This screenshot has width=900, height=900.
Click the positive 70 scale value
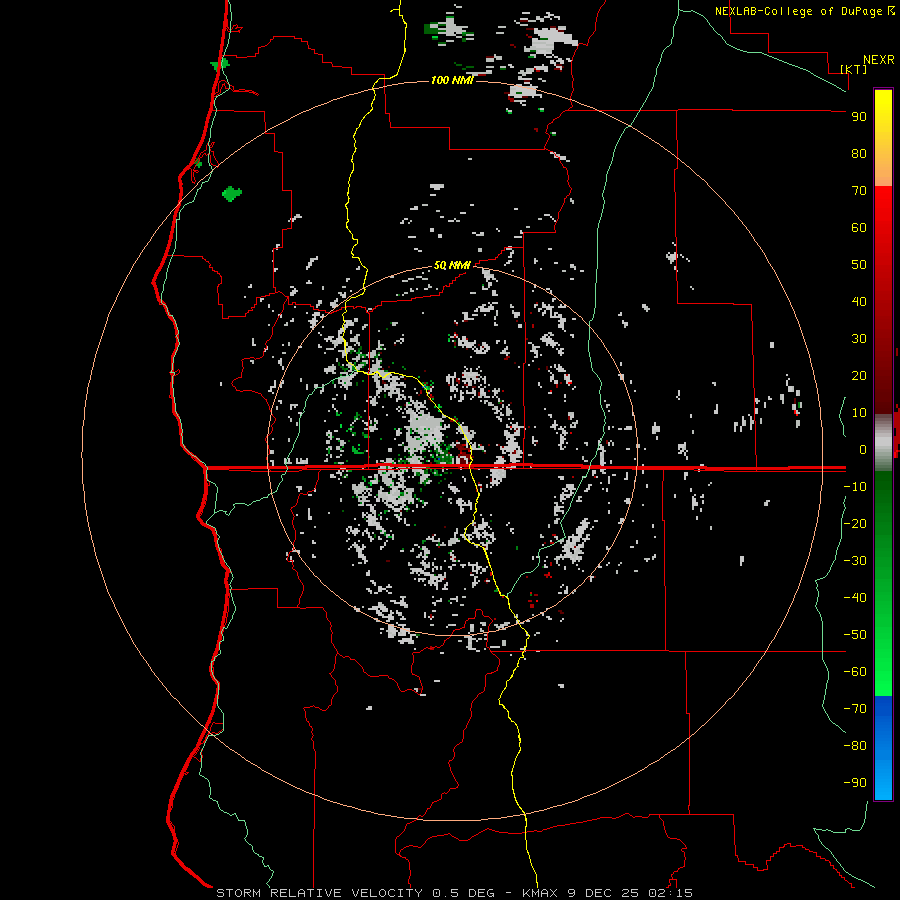pyautogui.click(x=859, y=191)
